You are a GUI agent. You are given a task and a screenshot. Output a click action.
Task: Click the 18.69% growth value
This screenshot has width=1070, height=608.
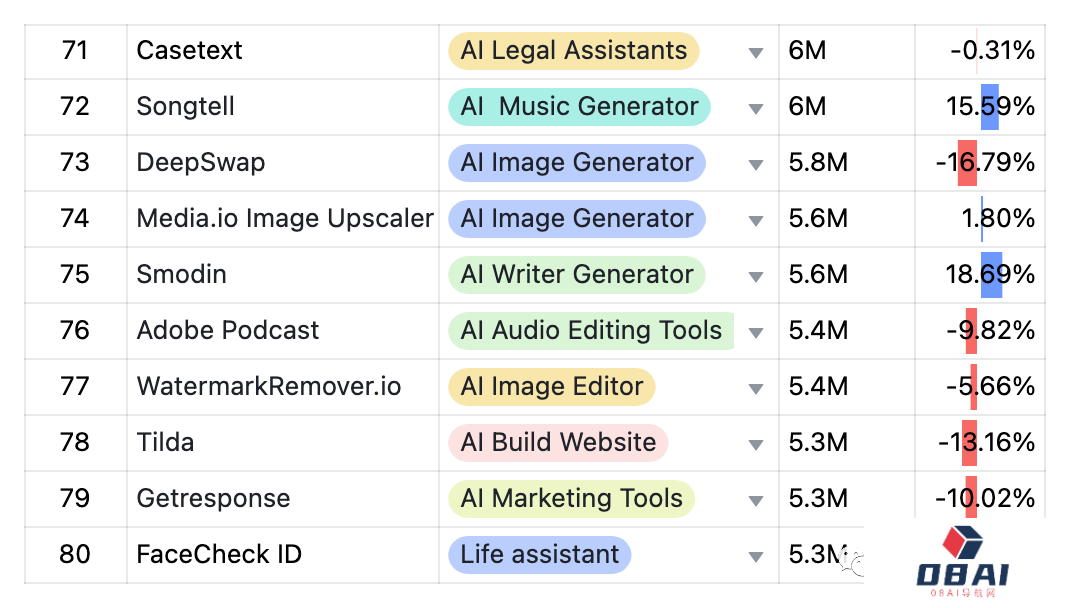point(991,274)
